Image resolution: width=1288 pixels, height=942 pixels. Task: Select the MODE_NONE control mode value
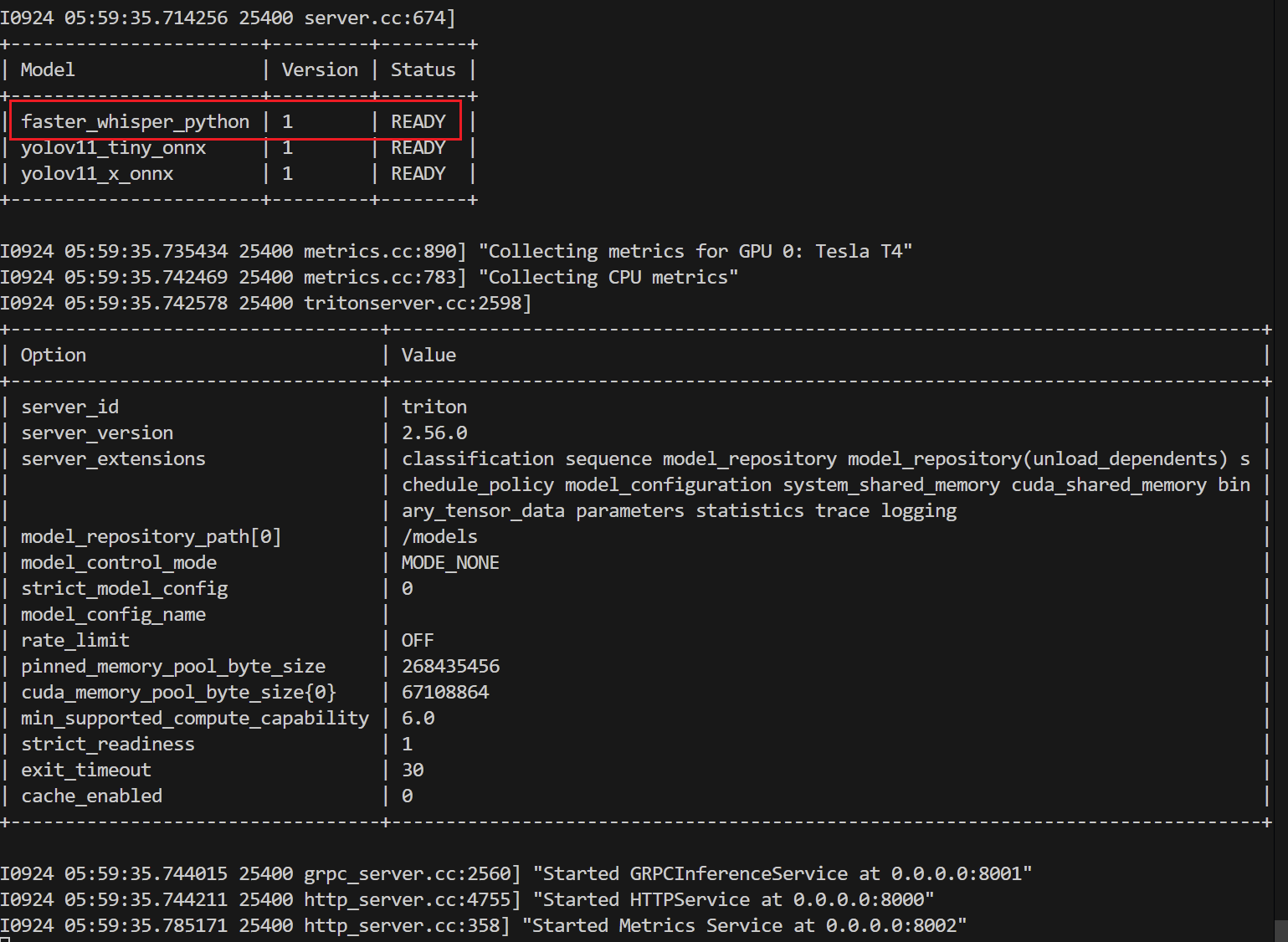point(450,563)
